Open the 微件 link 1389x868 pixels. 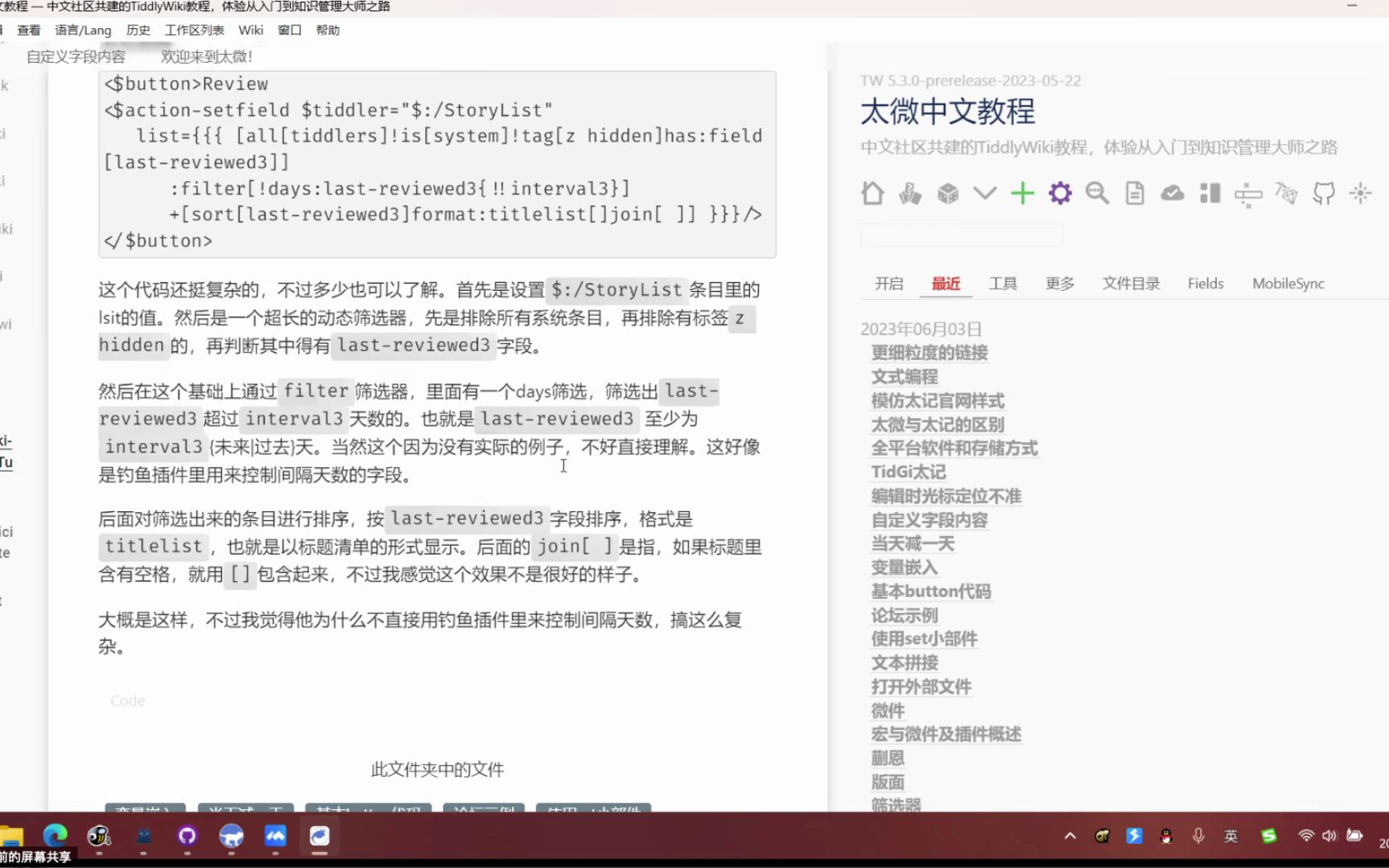tap(888, 710)
